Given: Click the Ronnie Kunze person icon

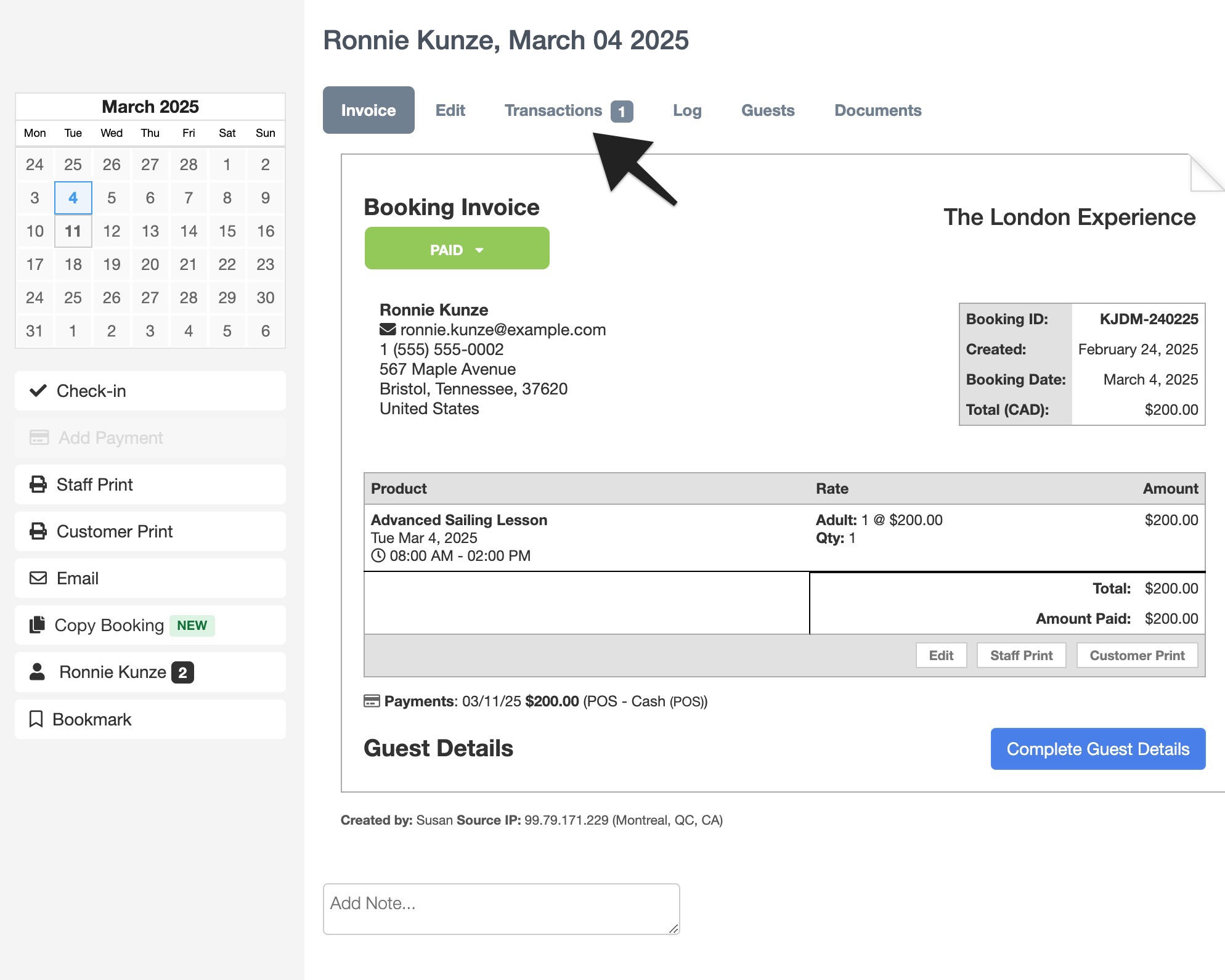Looking at the screenshot, I should pyautogui.click(x=38, y=672).
